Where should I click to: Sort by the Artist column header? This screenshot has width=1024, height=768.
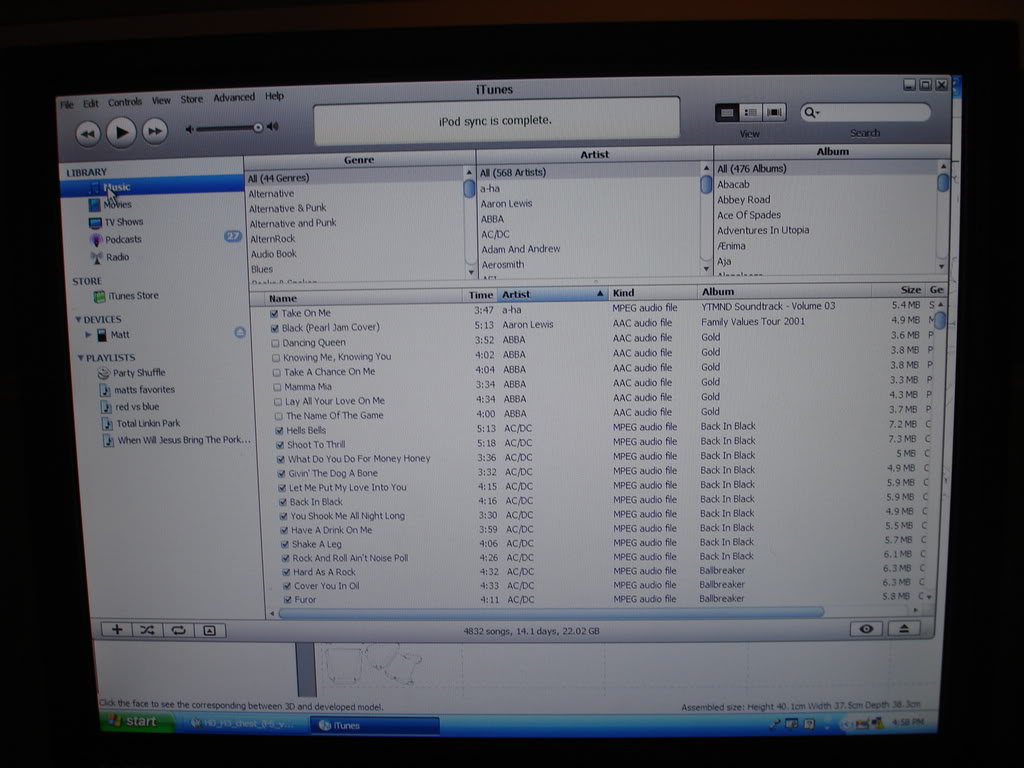pos(552,295)
